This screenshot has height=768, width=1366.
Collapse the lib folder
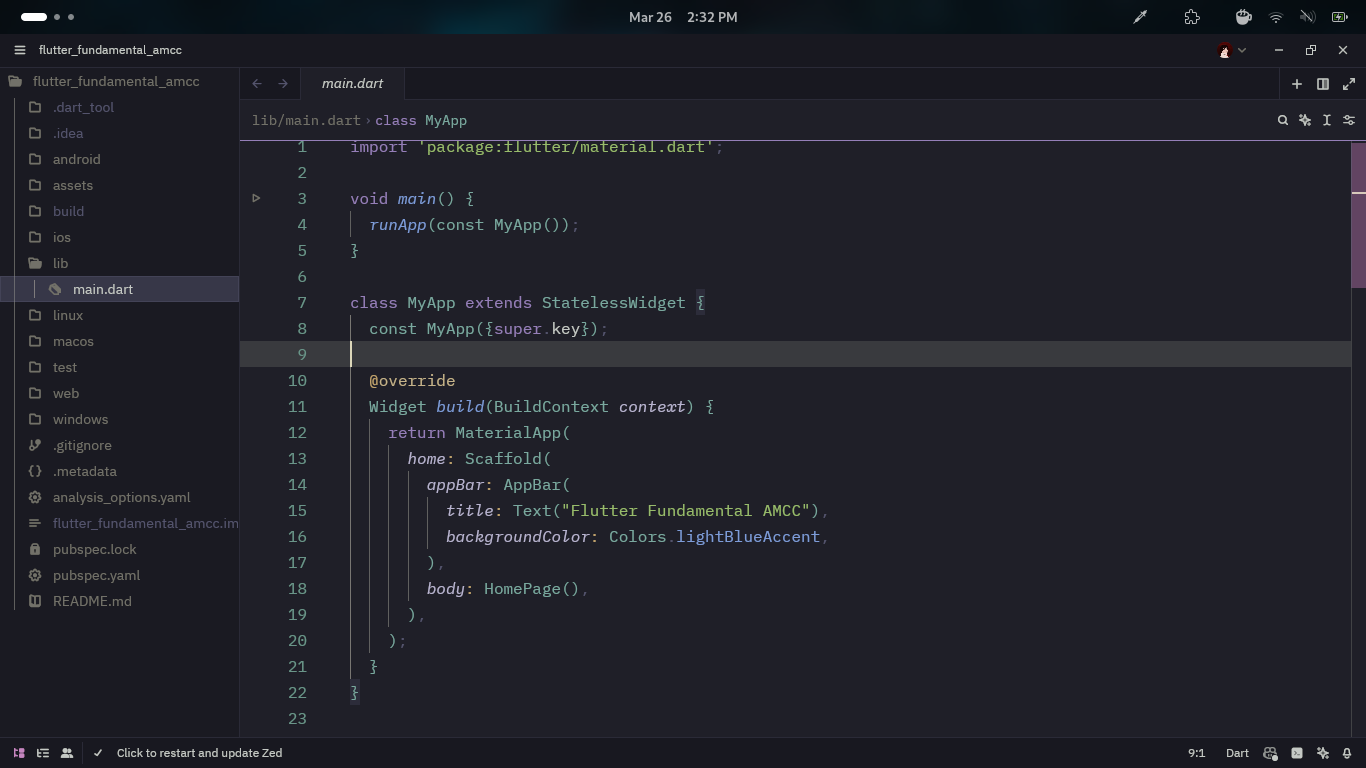(60, 263)
